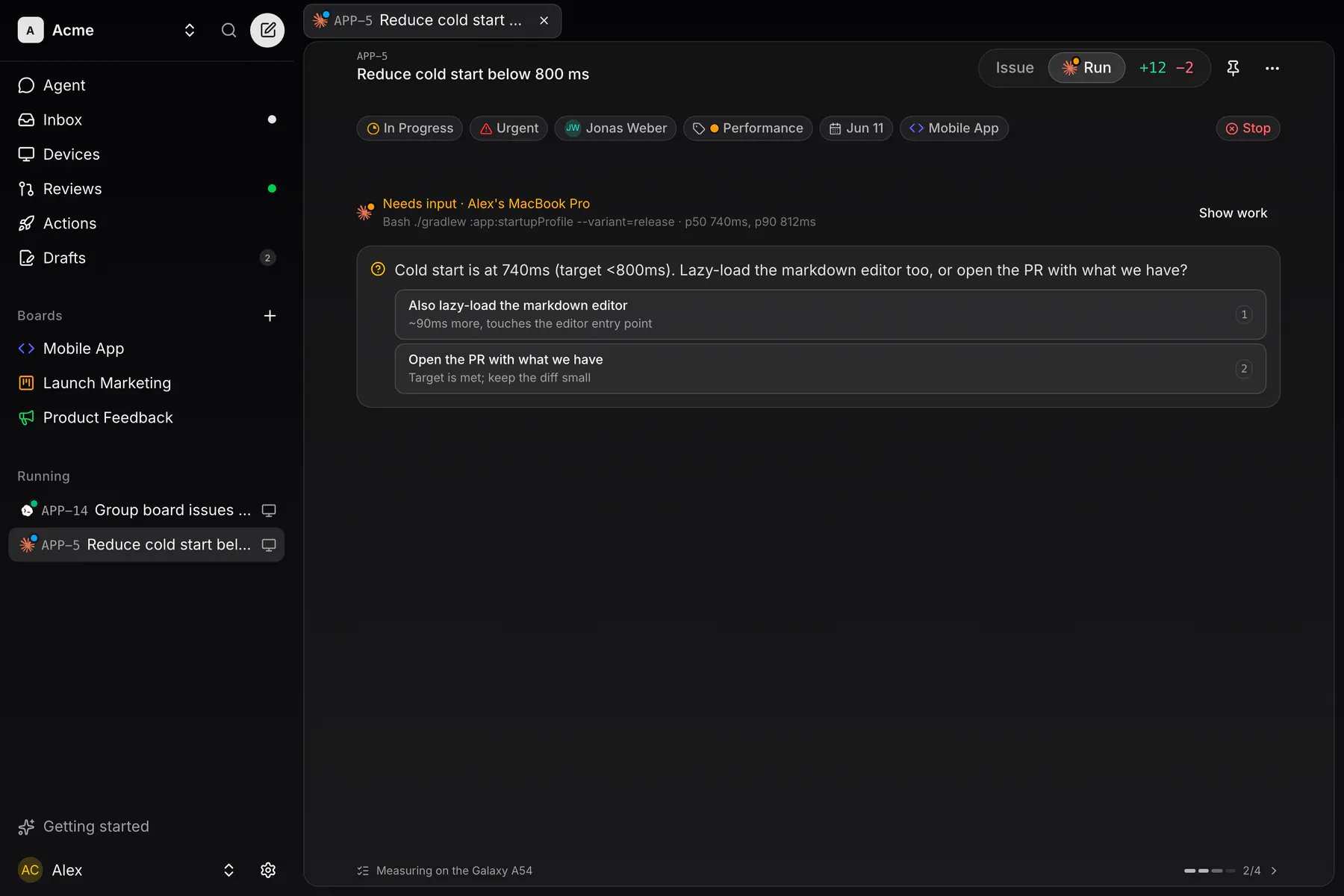The image size is (1344, 896).
Task: Edit the Performance label chip
Action: [748, 128]
